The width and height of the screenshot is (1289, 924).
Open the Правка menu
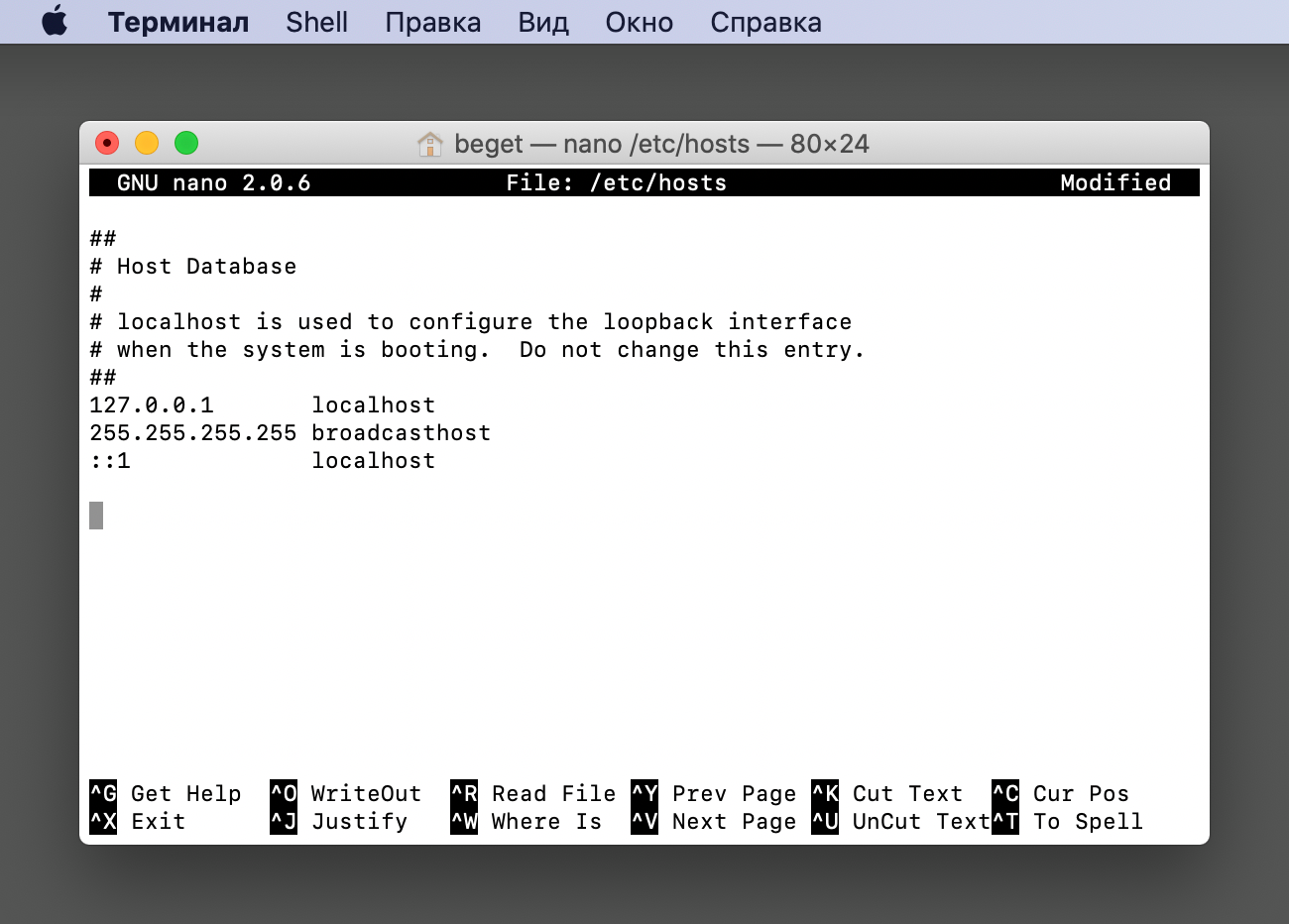coord(432,22)
